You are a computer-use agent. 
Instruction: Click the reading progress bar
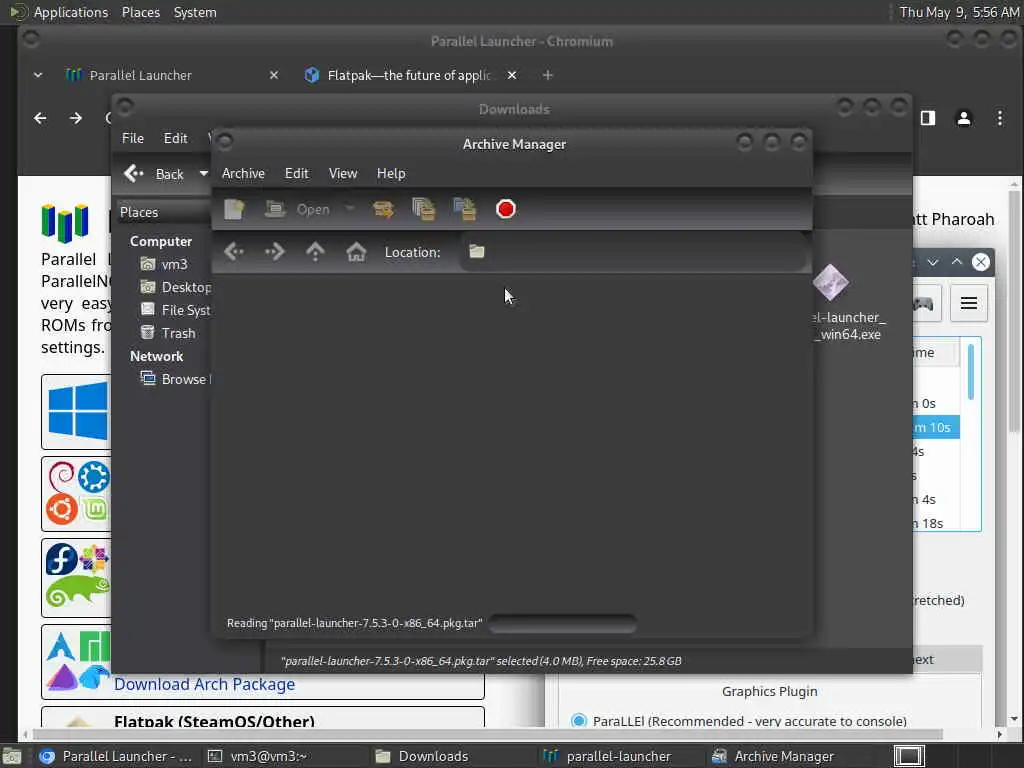562,623
